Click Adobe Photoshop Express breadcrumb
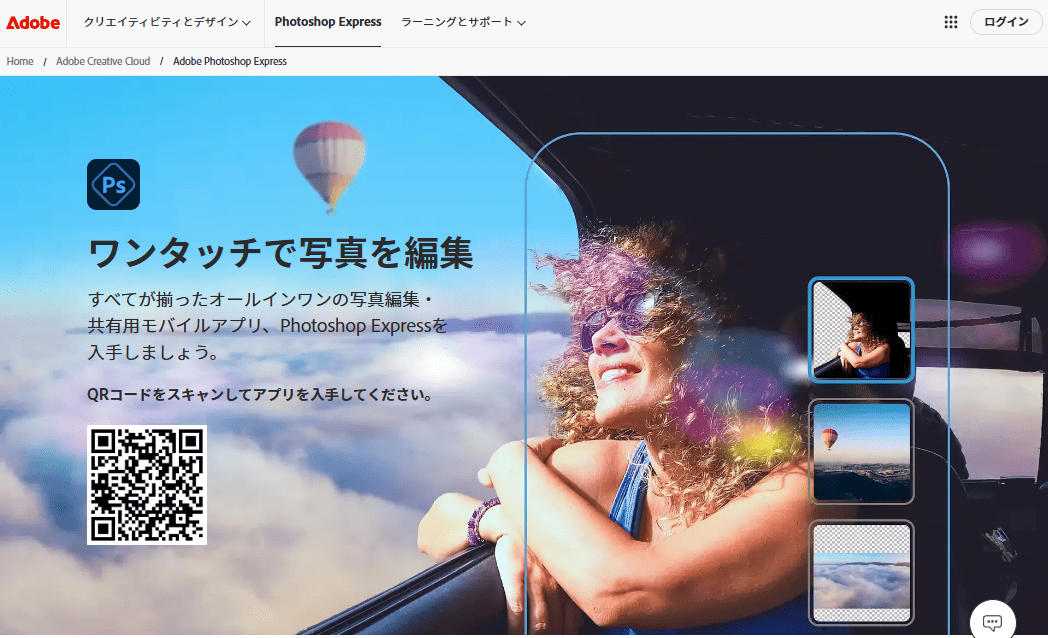Image resolution: width=1048 pixels, height=638 pixels. point(230,61)
